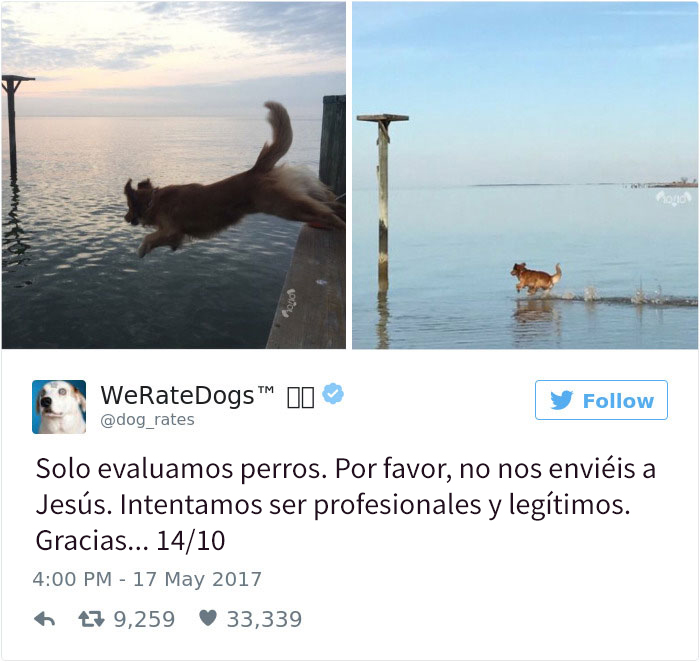Click the blue verified badge

click(x=333, y=394)
